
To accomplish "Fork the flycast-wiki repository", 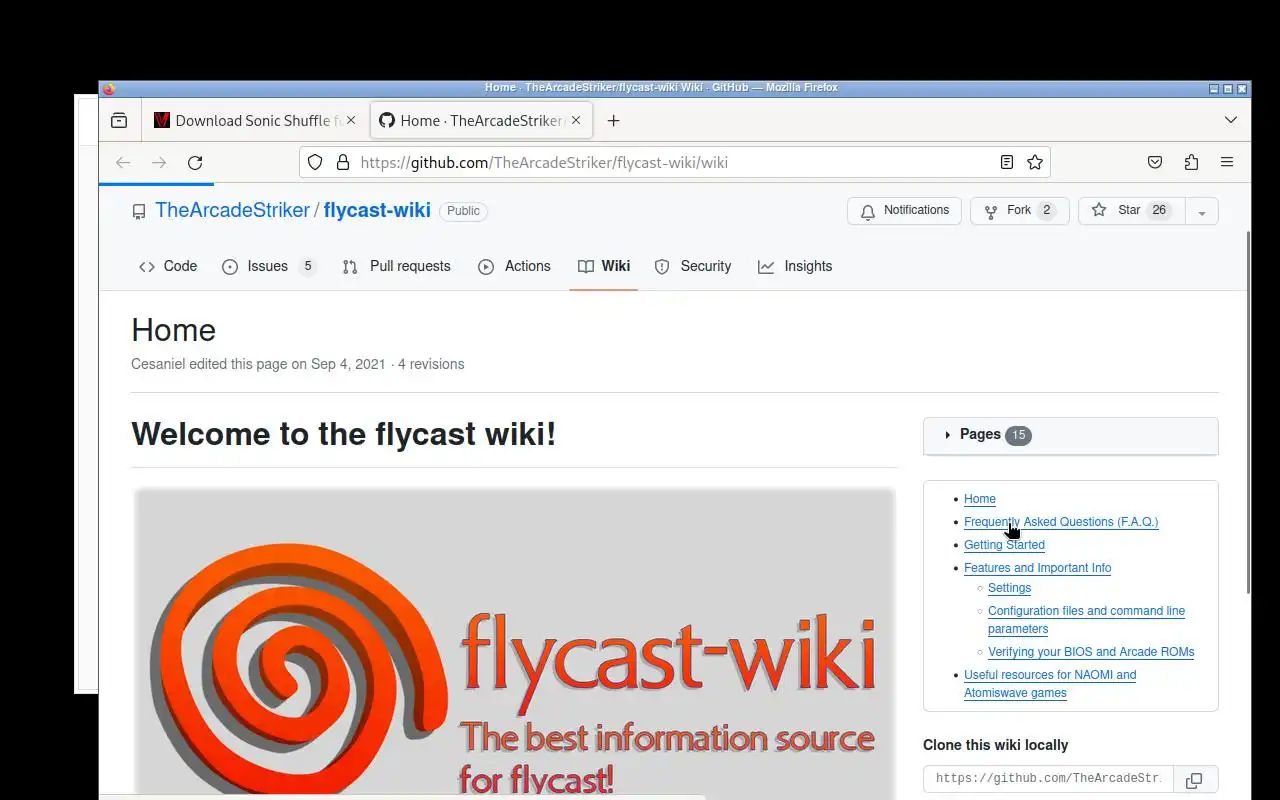I will [x=1019, y=210].
